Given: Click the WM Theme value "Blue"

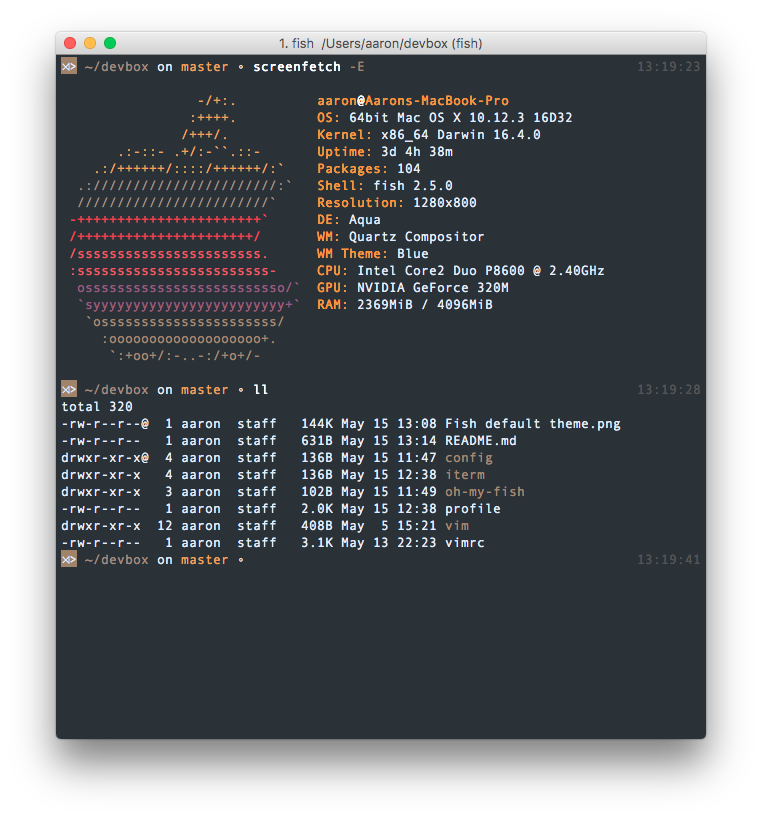Looking at the screenshot, I should pyautogui.click(x=413, y=254).
